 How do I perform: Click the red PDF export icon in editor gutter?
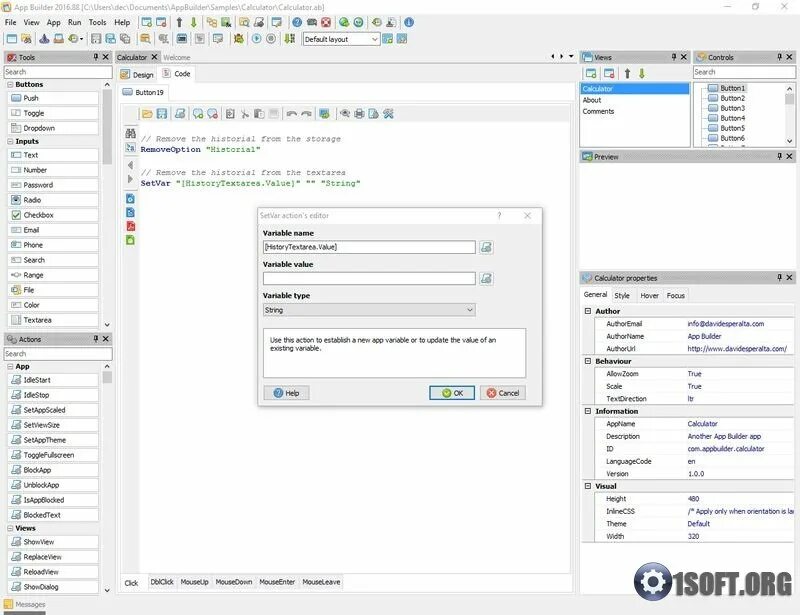(x=131, y=226)
